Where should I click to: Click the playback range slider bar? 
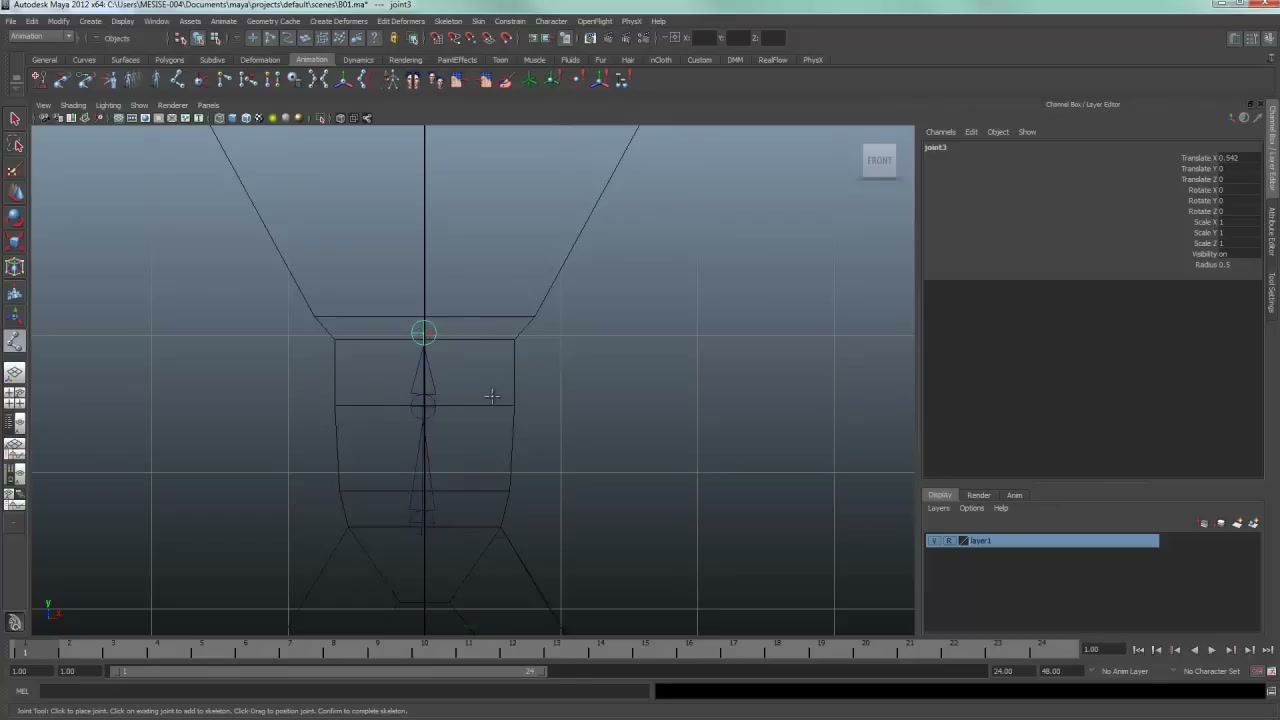(328, 671)
